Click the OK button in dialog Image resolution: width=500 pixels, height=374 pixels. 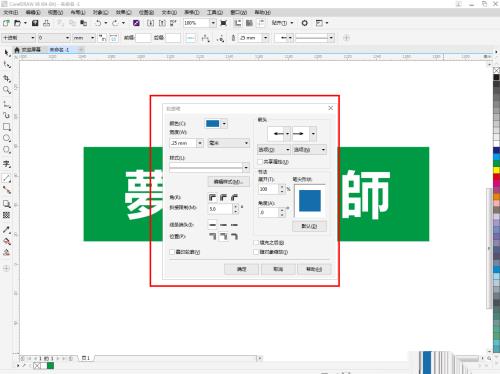[241, 269]
